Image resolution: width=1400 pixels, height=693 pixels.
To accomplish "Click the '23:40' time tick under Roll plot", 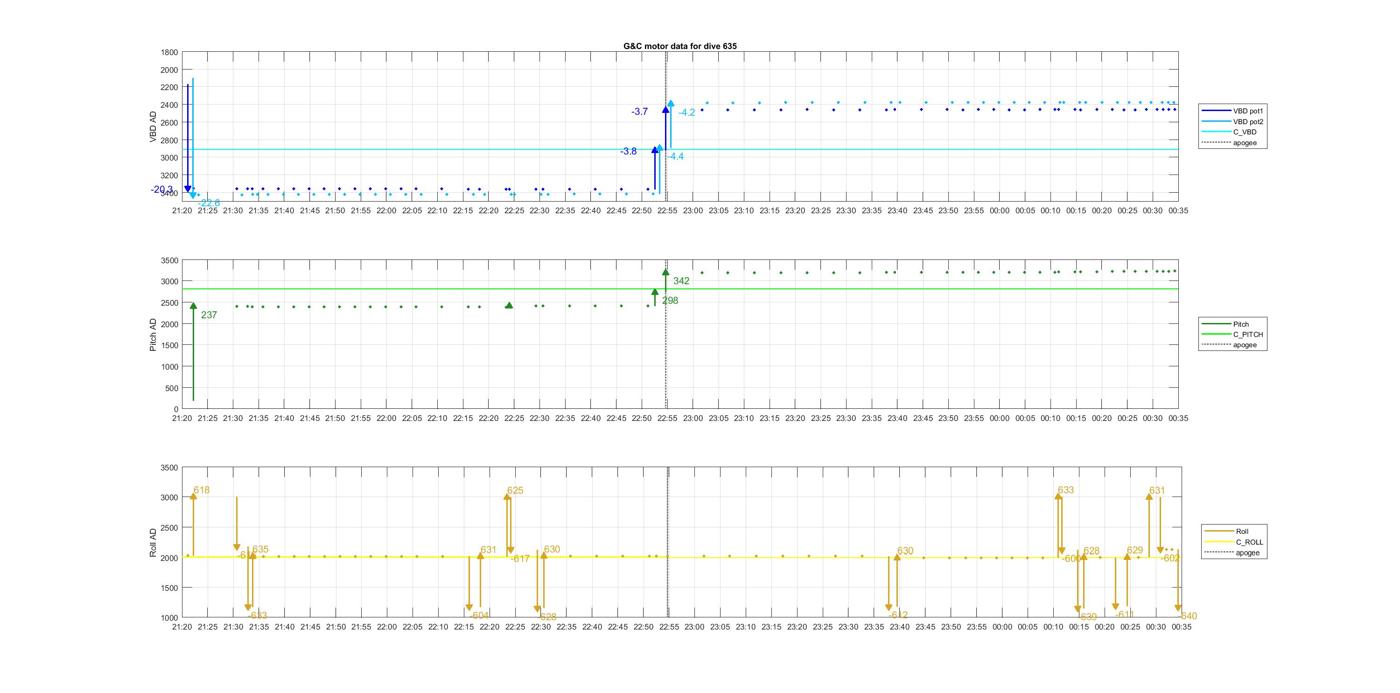I will click(x=899, y=627).
